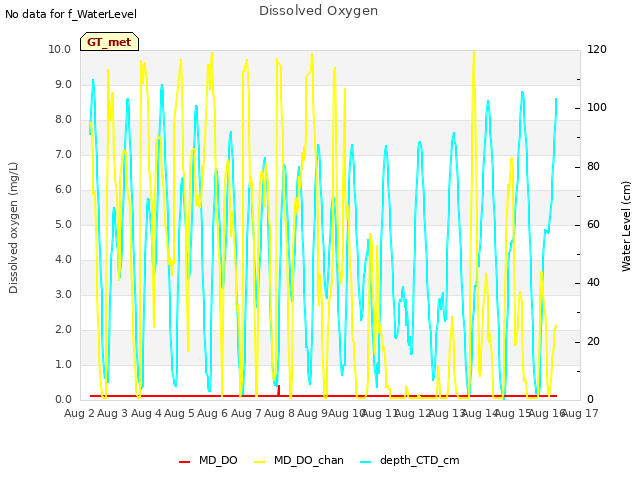Screen dimensions: 640x480
Task: Select the depth_CTD_cm legend entry
Action: pos(410,460)
